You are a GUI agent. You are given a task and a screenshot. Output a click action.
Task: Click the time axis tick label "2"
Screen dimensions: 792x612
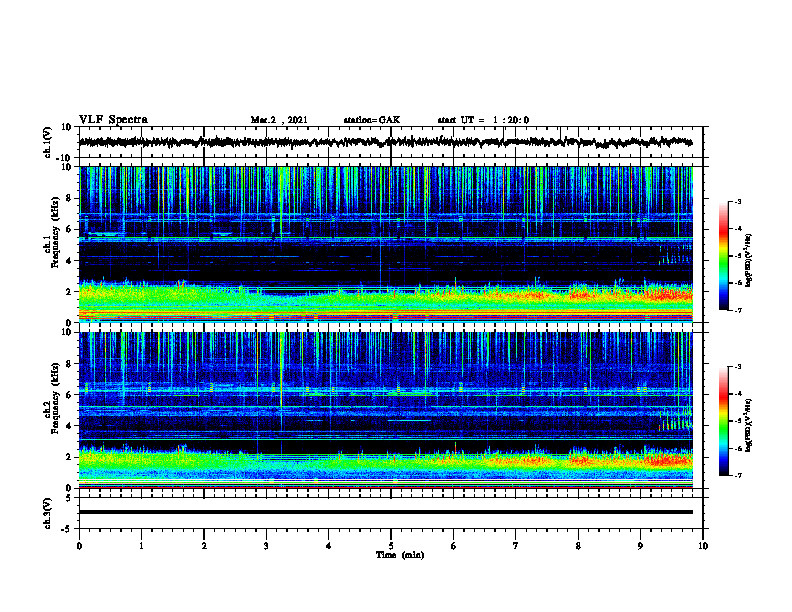click(204, 546)
